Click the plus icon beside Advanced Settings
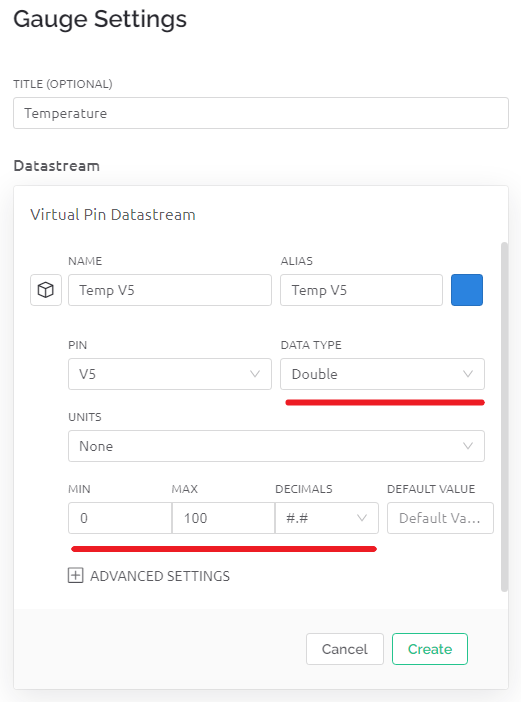Screen dimensions: 521x702 tap(76, 575)
